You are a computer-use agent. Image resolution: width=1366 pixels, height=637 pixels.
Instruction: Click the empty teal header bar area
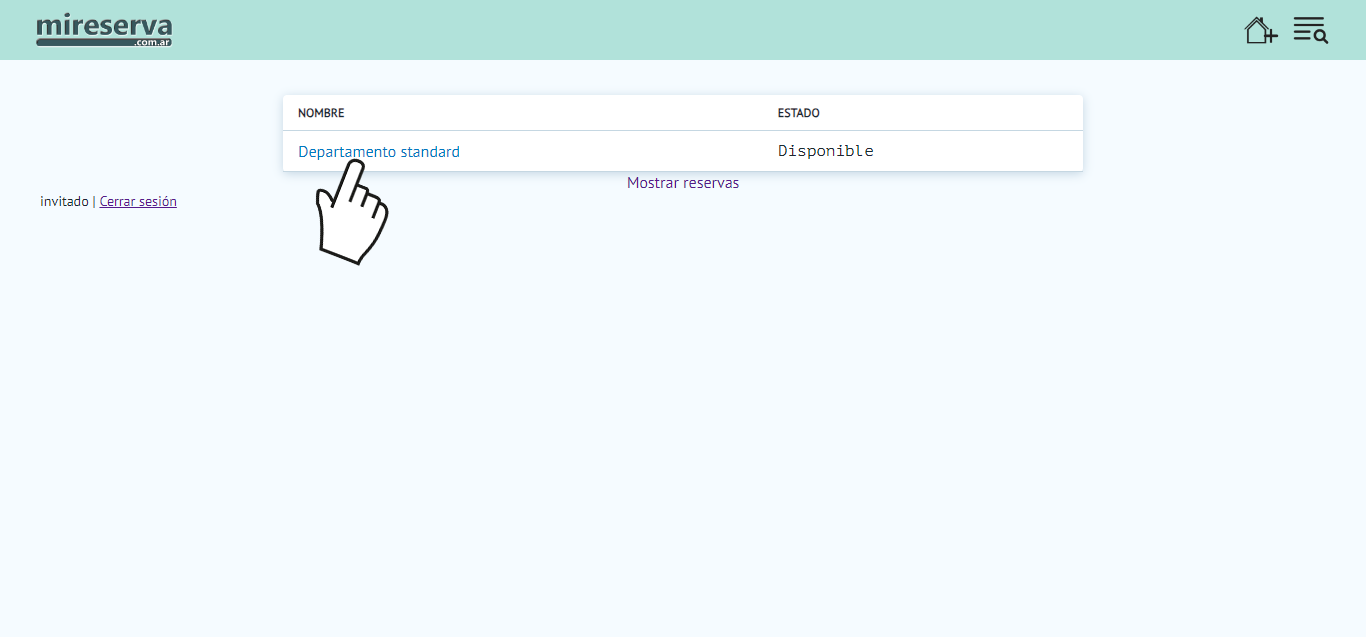coord(700,30)
